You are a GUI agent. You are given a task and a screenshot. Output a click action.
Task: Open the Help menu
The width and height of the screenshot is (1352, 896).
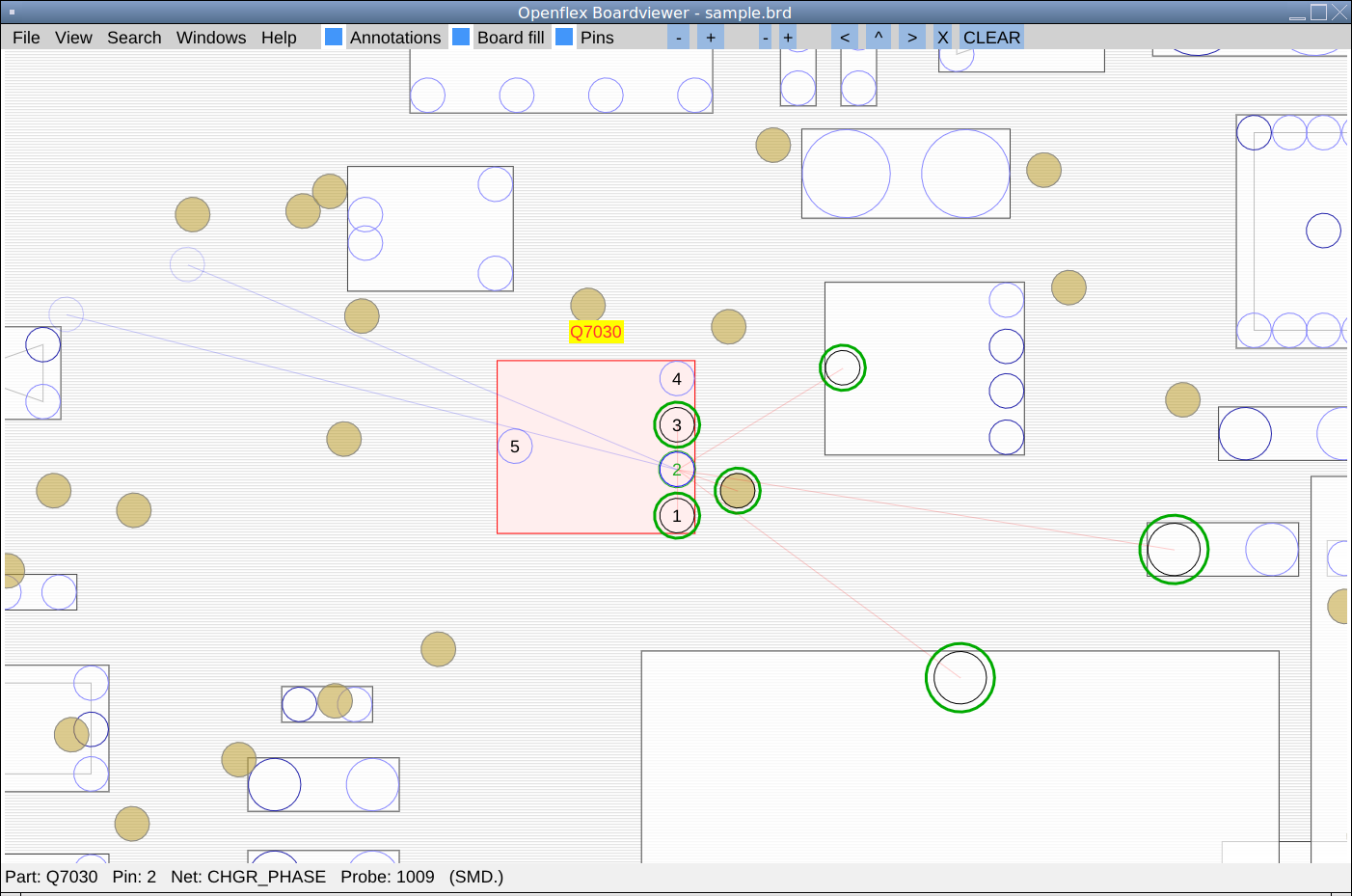click(x=279, y=38)
